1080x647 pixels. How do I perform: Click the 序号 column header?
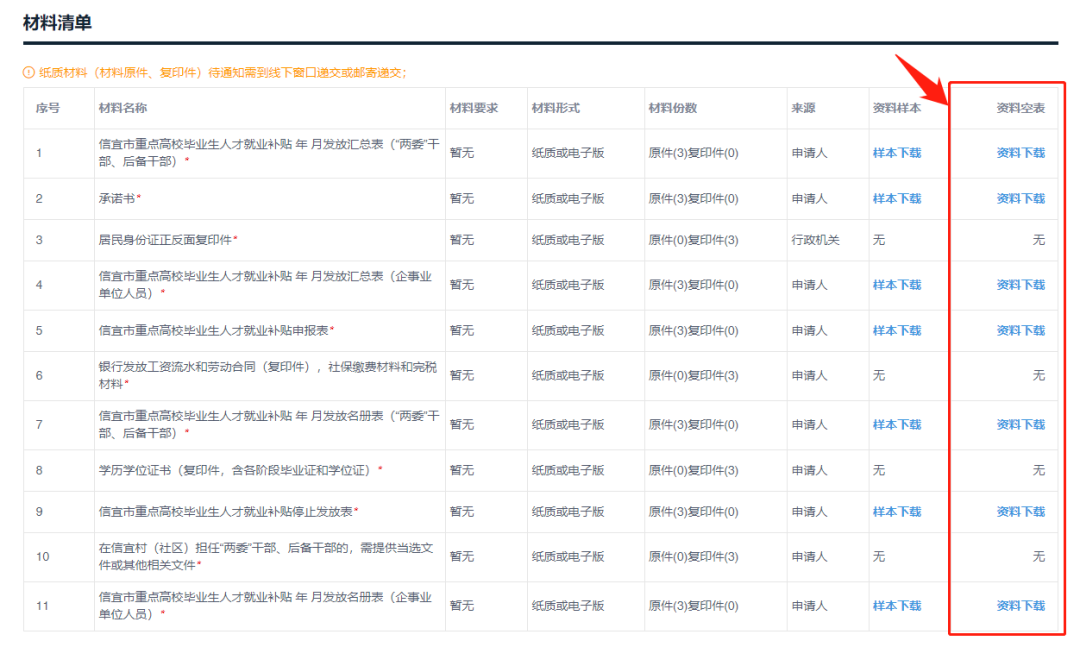[48, 108]
